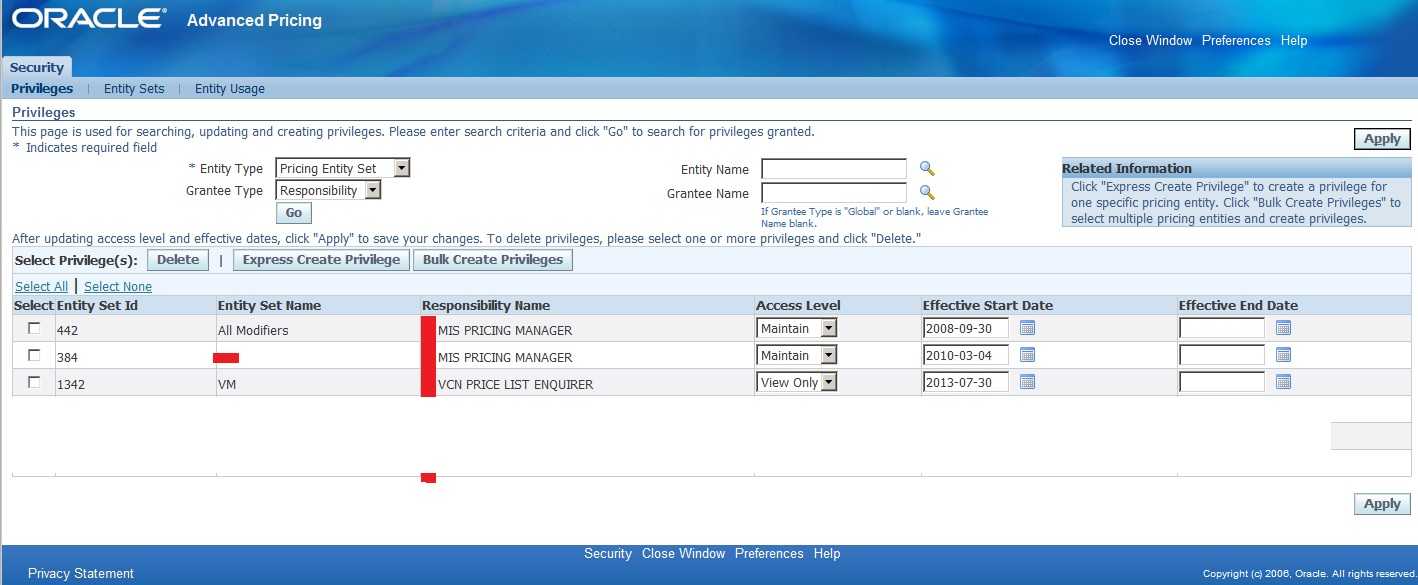Click Close Window in the top header
The height and width of the screenshot is (585, 1418).
(1150, 40)
